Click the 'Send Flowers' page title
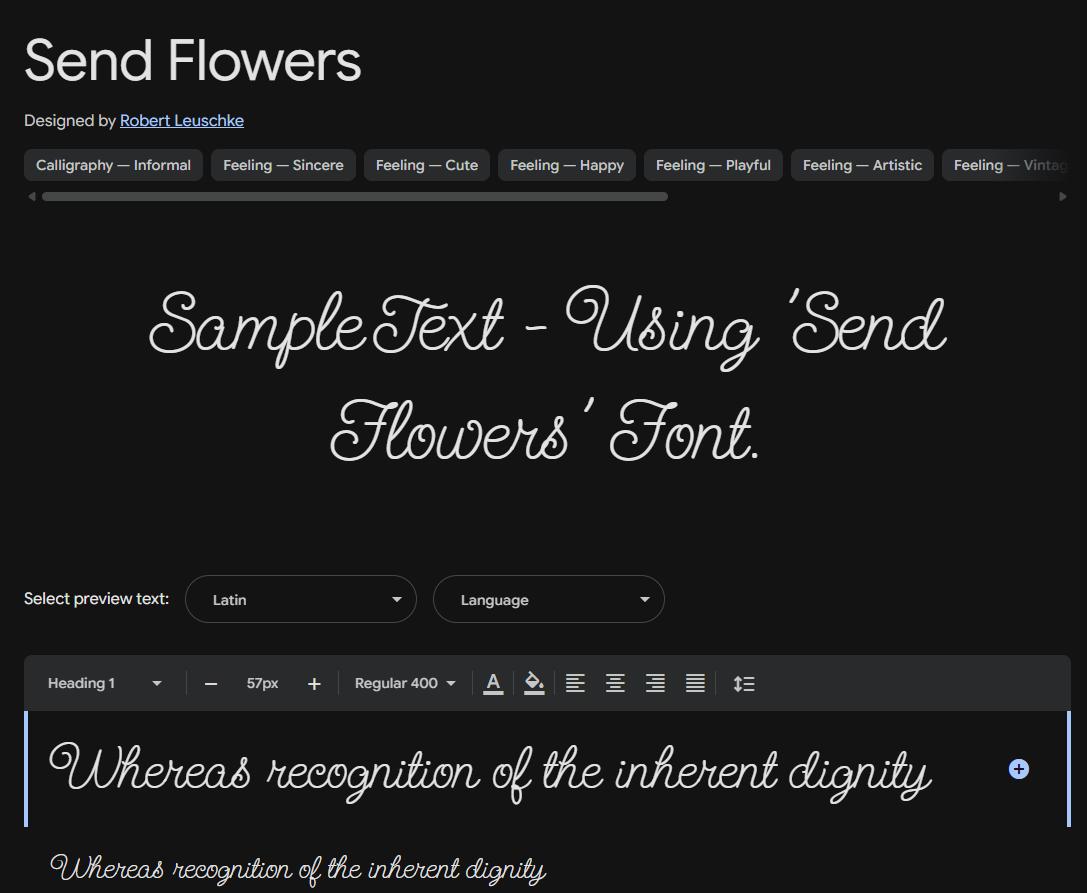The height and width of the screenshot is (893, 1087). tap(193, 61)
